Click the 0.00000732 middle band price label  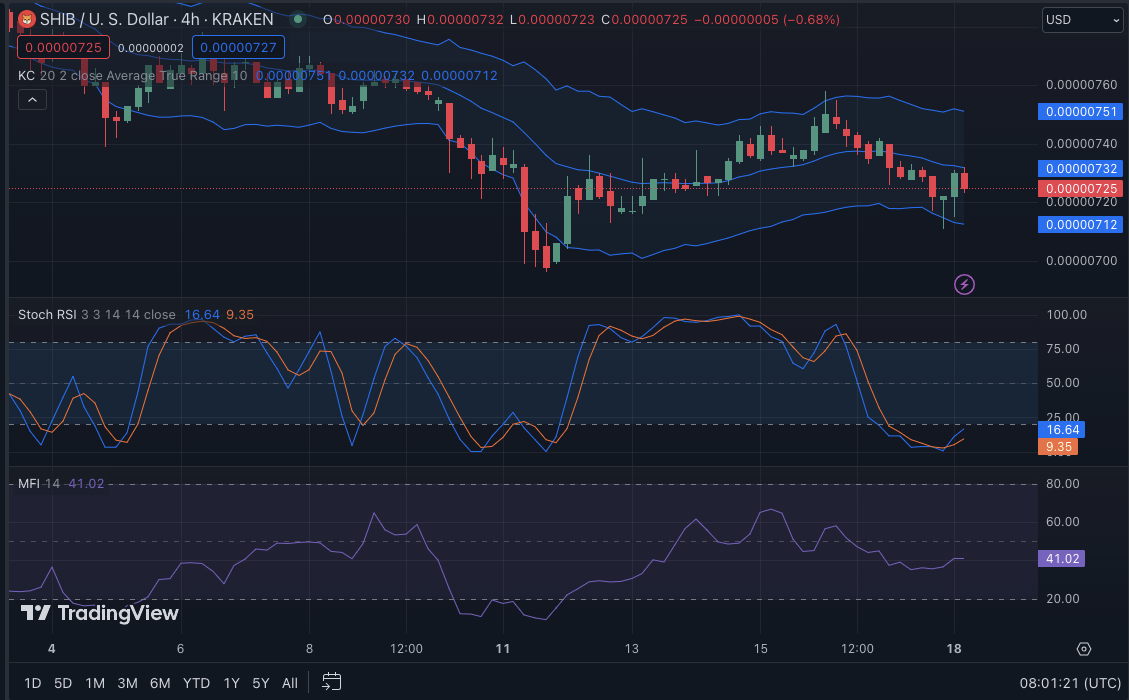pyautogui.click(x=1081, y=169)
